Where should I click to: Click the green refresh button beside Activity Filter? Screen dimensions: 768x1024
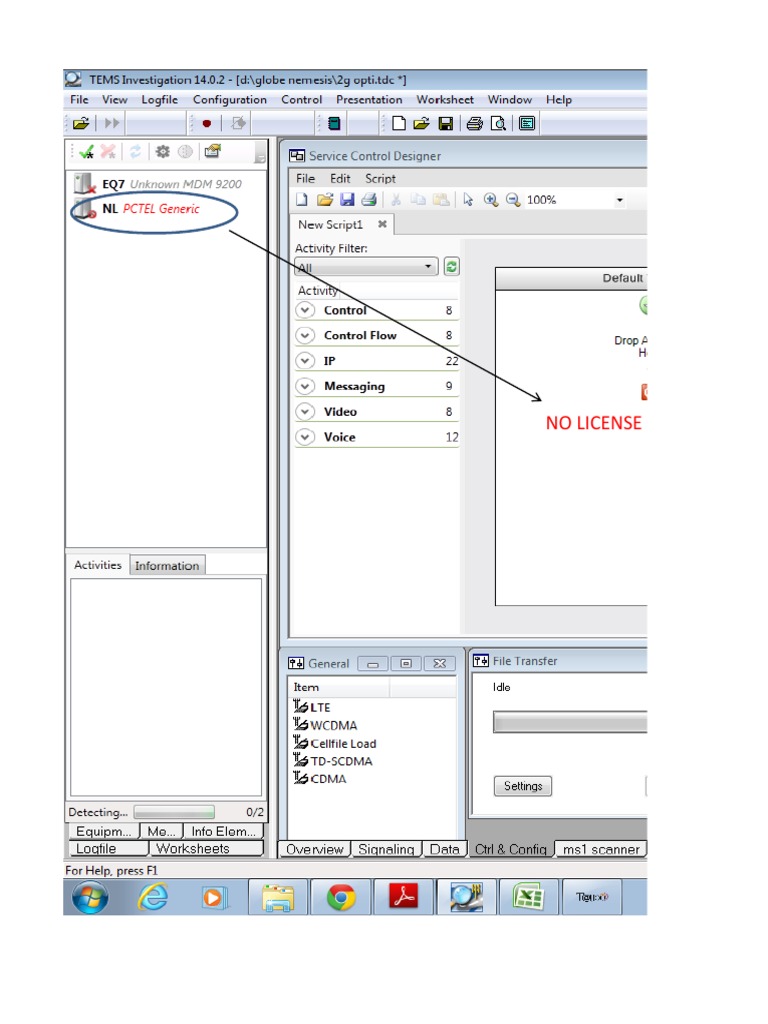pyautogui.click(x=451, y=266)
